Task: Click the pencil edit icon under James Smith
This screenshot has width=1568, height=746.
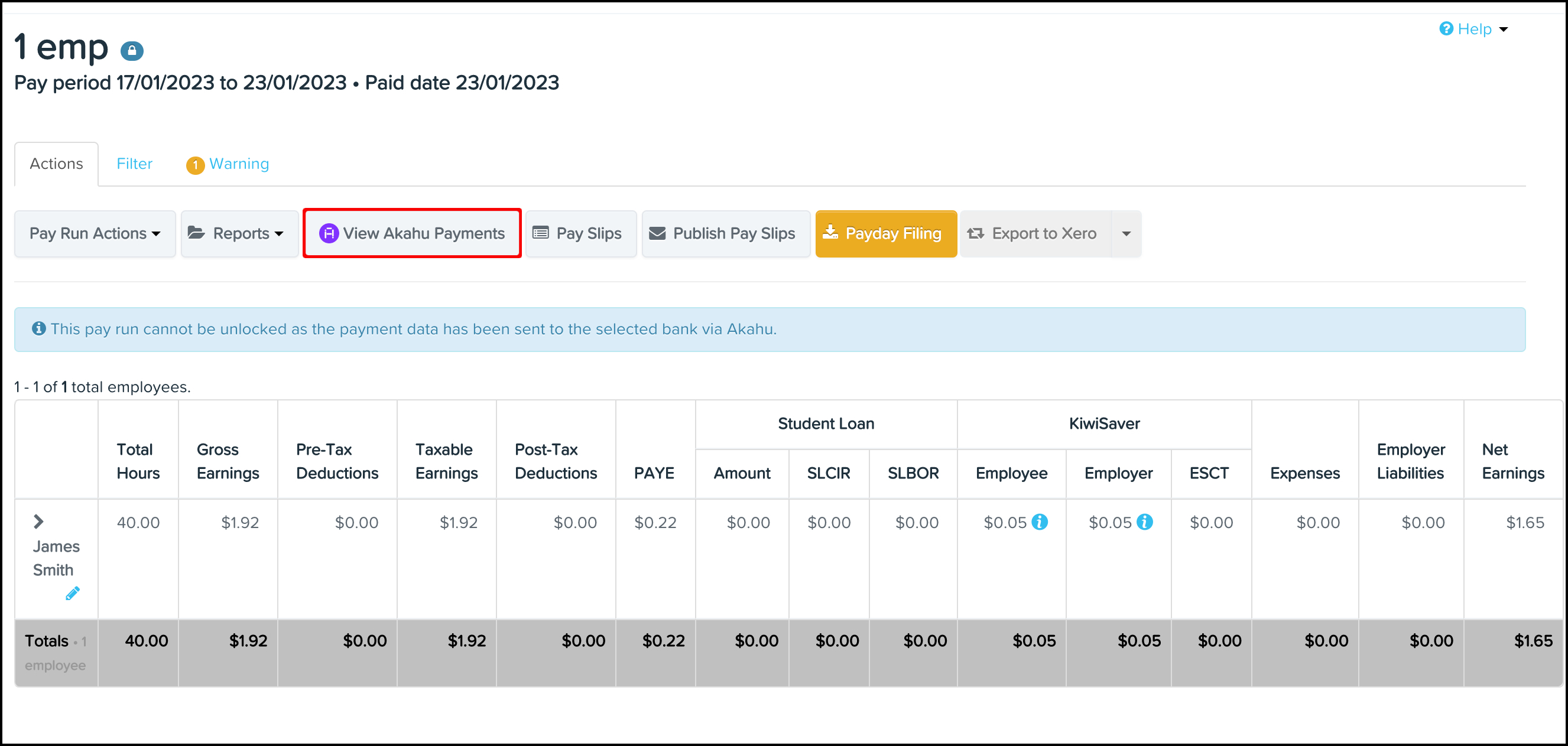Action: (73, 593)
